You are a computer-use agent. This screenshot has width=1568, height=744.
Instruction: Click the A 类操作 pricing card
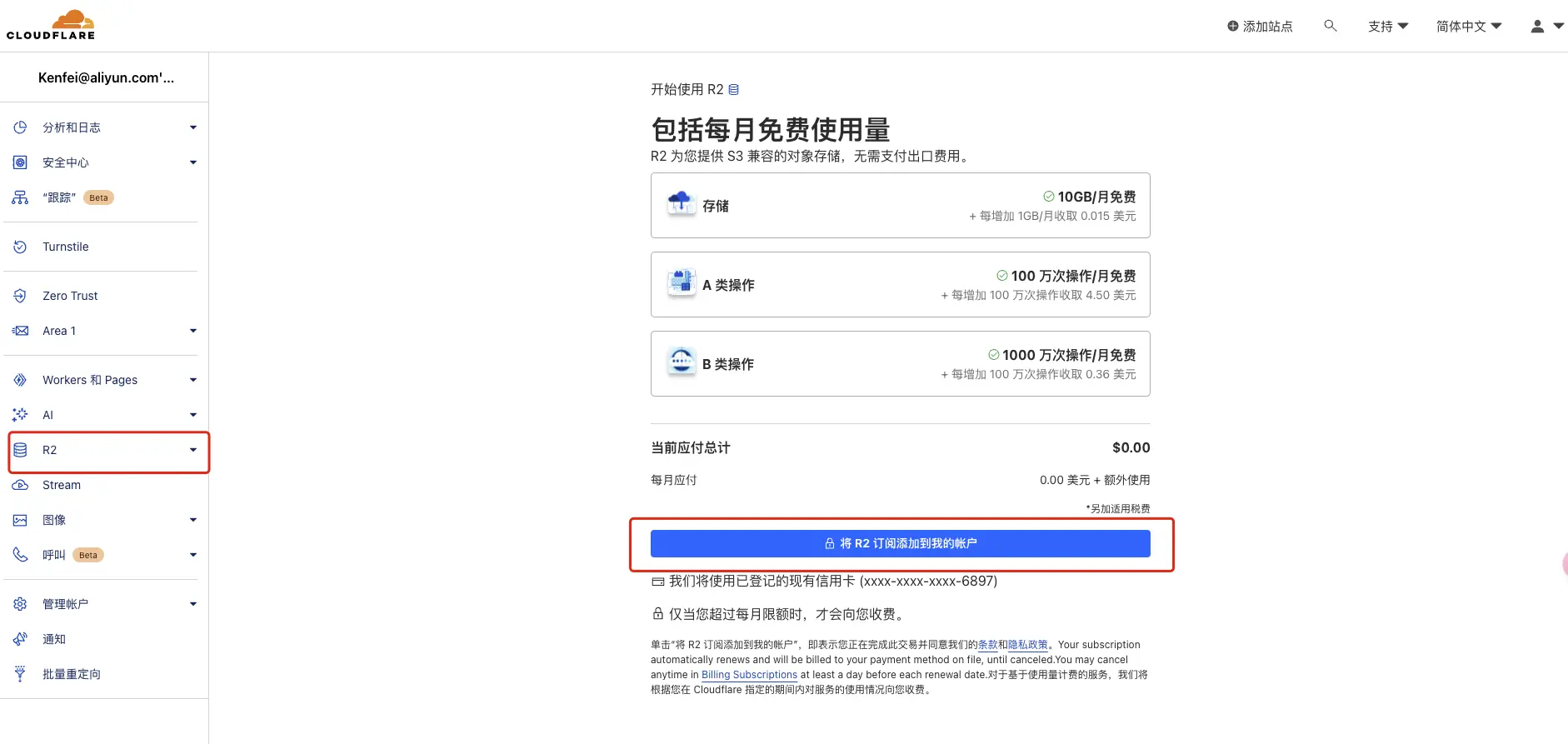[x=900, y=284]
